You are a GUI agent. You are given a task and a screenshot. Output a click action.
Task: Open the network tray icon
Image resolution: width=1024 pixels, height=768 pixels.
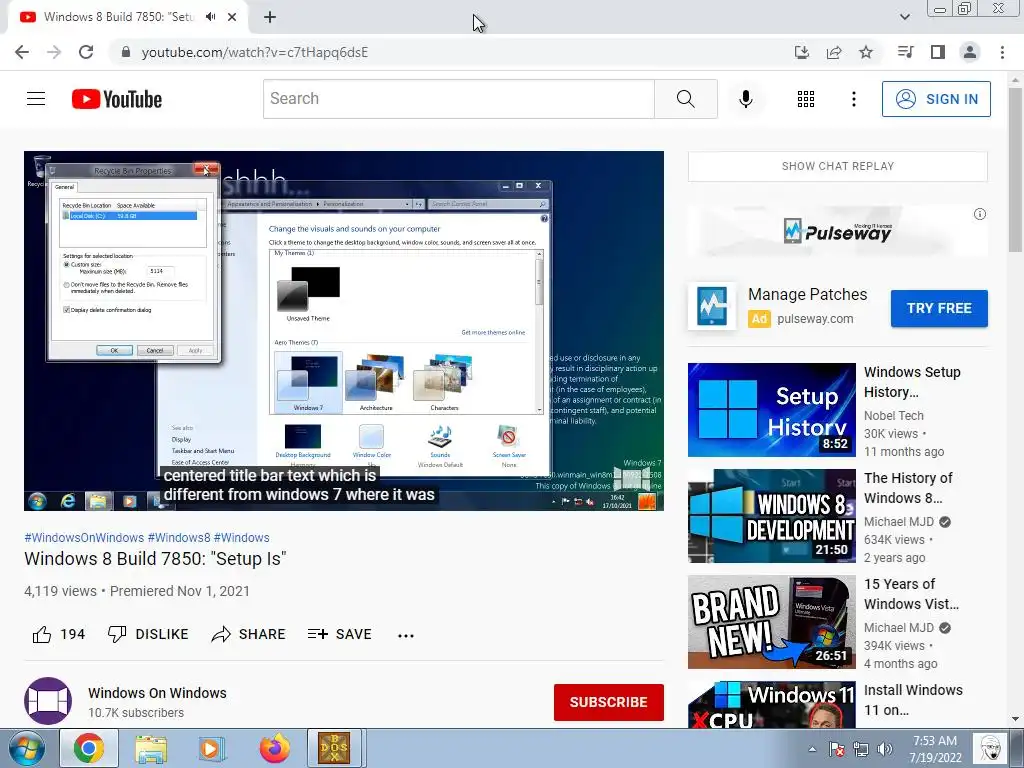[x=861, y=749]
